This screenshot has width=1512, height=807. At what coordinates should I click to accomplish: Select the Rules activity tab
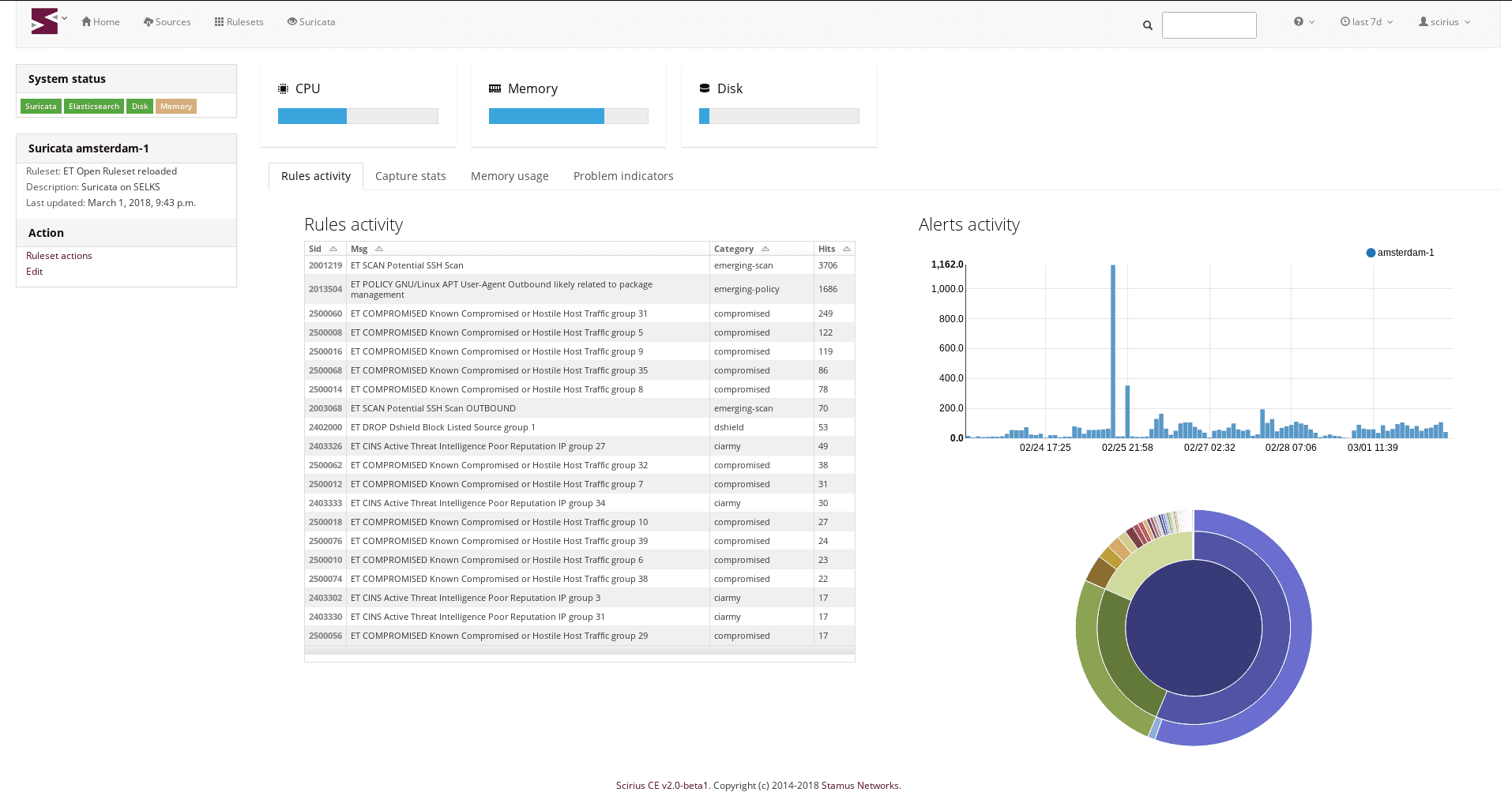tap(316, 176)
